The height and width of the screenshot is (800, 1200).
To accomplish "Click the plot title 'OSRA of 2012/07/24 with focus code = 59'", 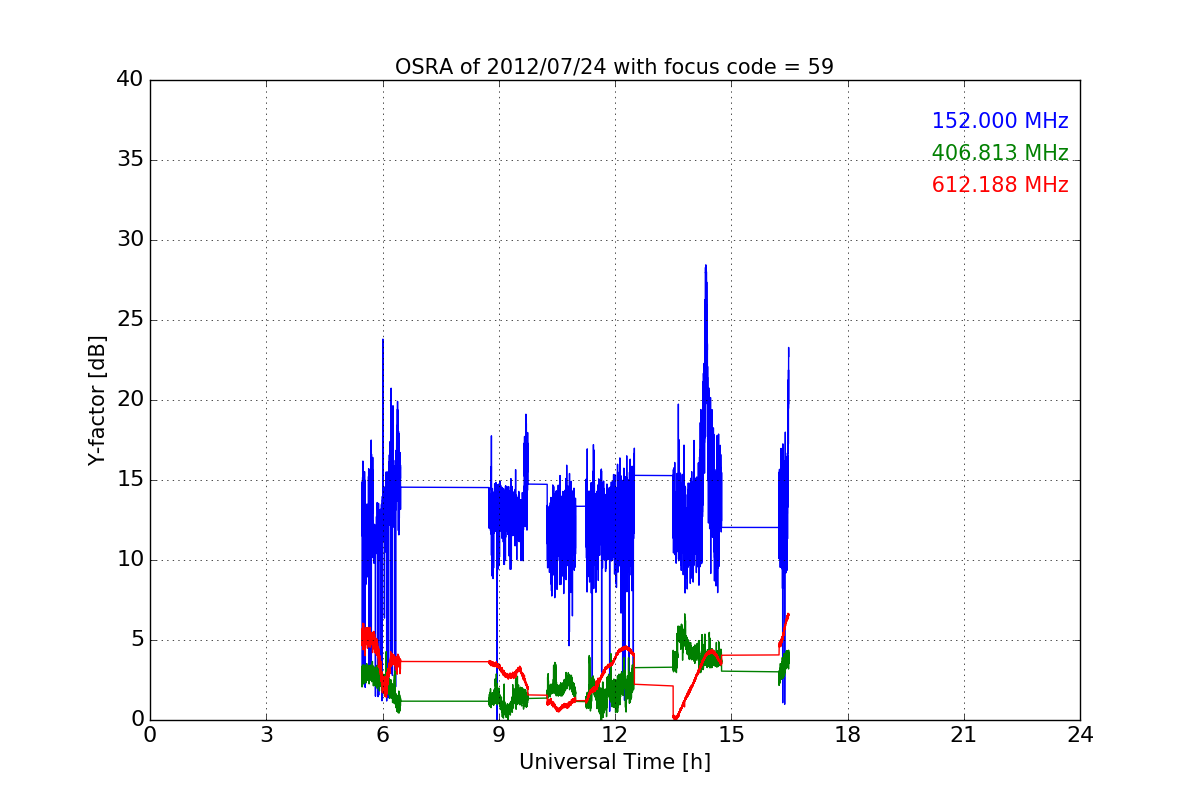I will 614,67.
